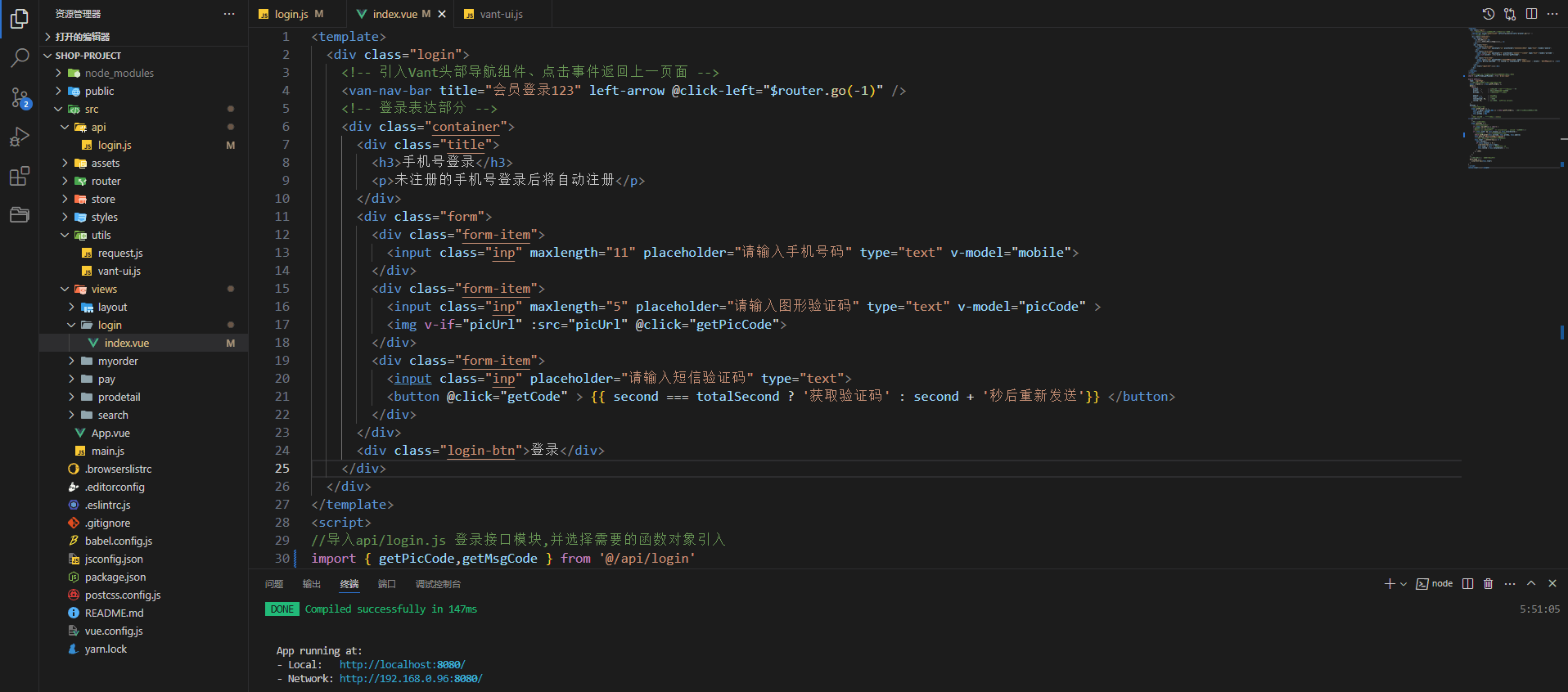1568x692 pixels.
Task: Open timeline history icon in editor toolbar
Action: coord(1489,14)
